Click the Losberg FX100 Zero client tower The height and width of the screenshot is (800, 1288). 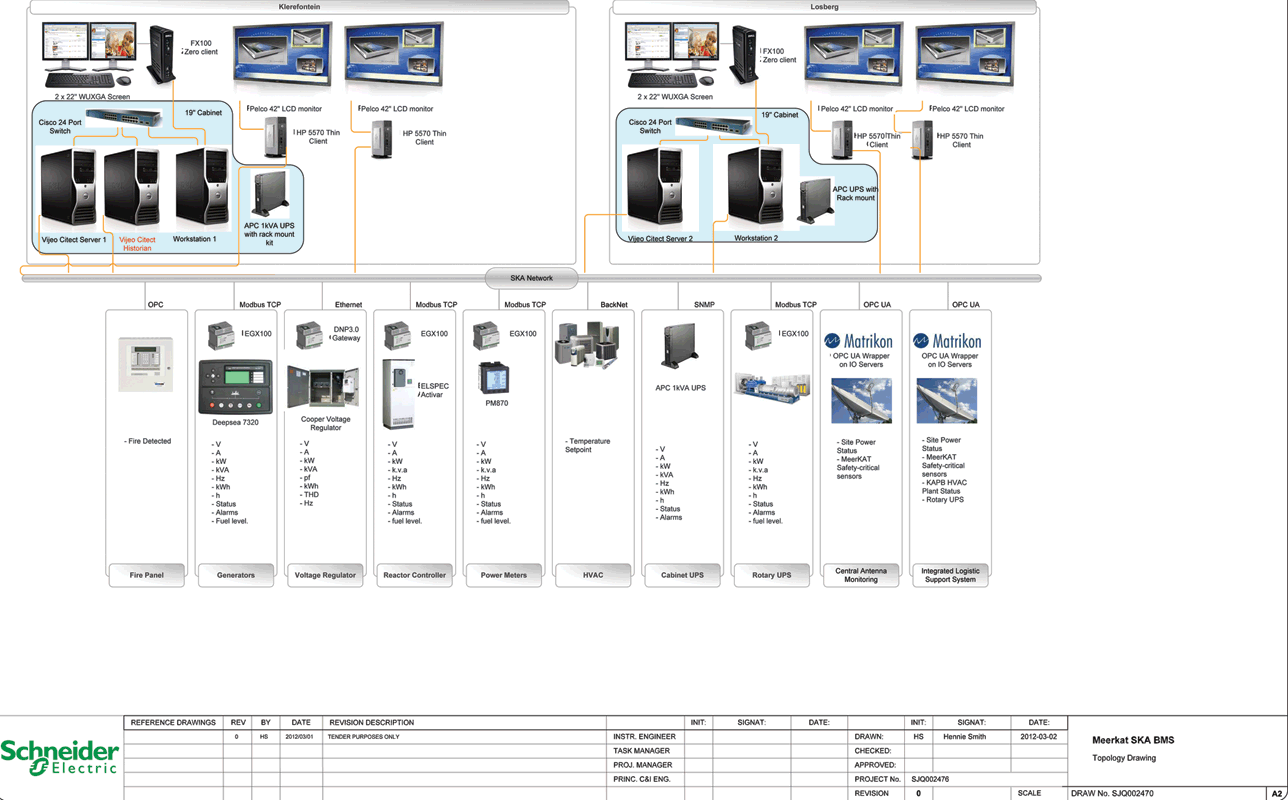pos(743,56)
